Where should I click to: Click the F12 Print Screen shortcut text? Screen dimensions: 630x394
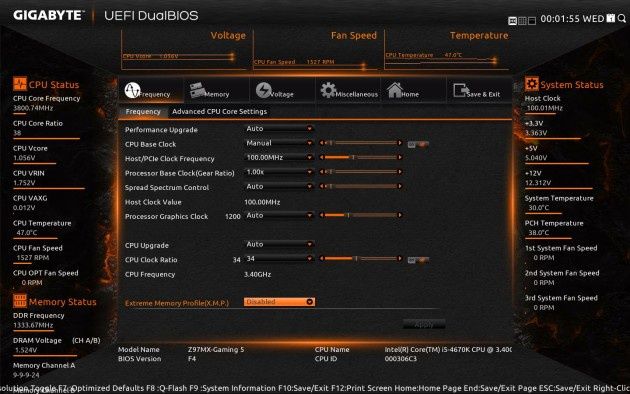coord(362,388)
